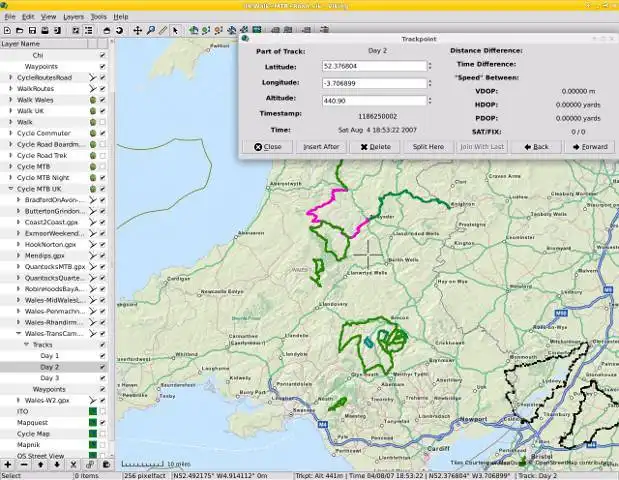
Task: Select the Pan tool cross-arrows icon
Action: (137, 30)
